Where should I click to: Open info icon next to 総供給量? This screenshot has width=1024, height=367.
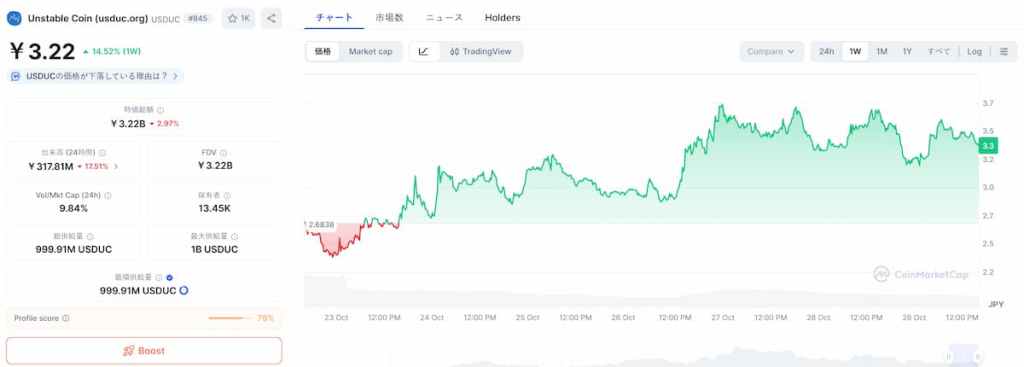pyautogui.click(x=90, y=236)
